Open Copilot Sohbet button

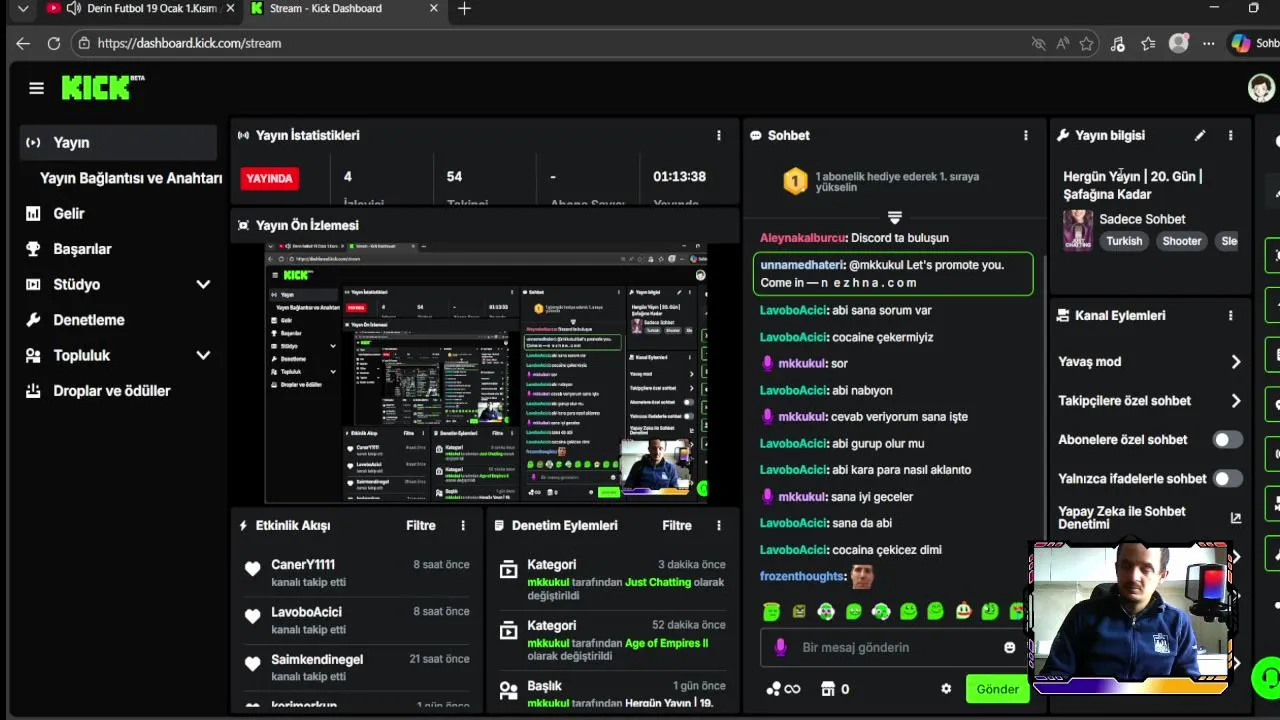[1255, 43]
